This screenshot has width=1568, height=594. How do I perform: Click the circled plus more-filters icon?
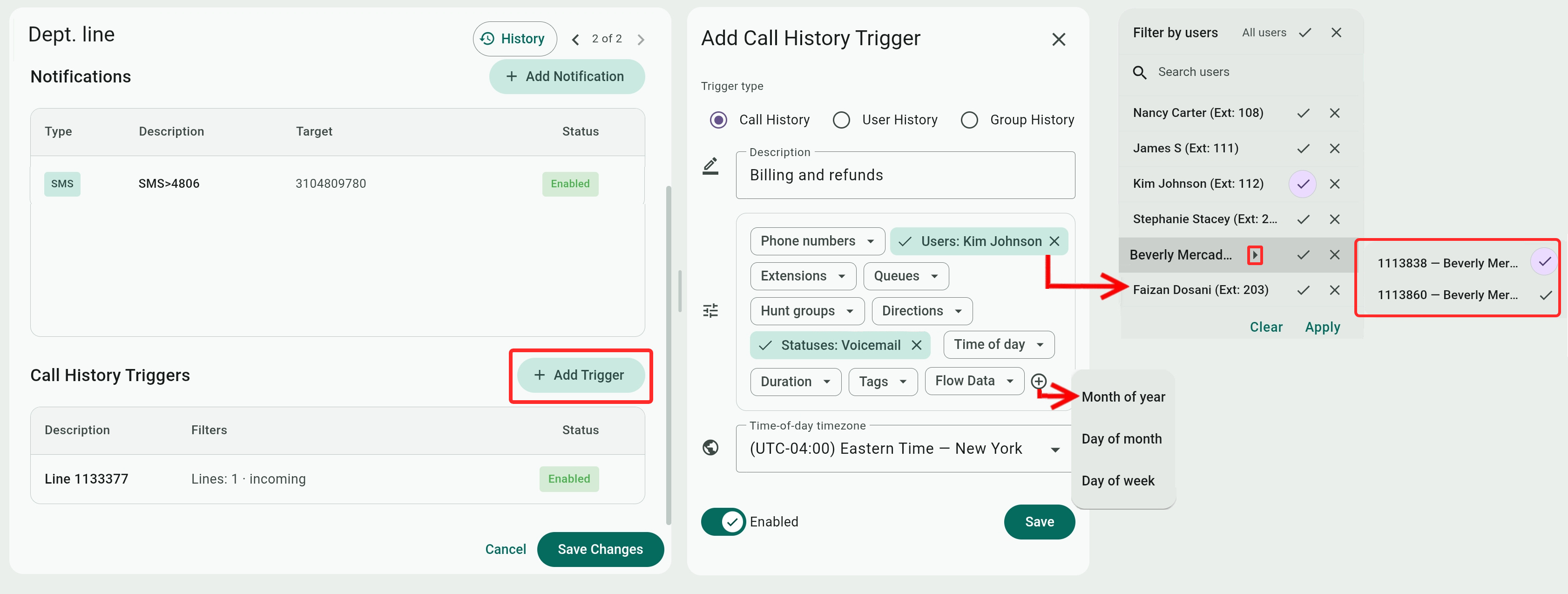1039,382
